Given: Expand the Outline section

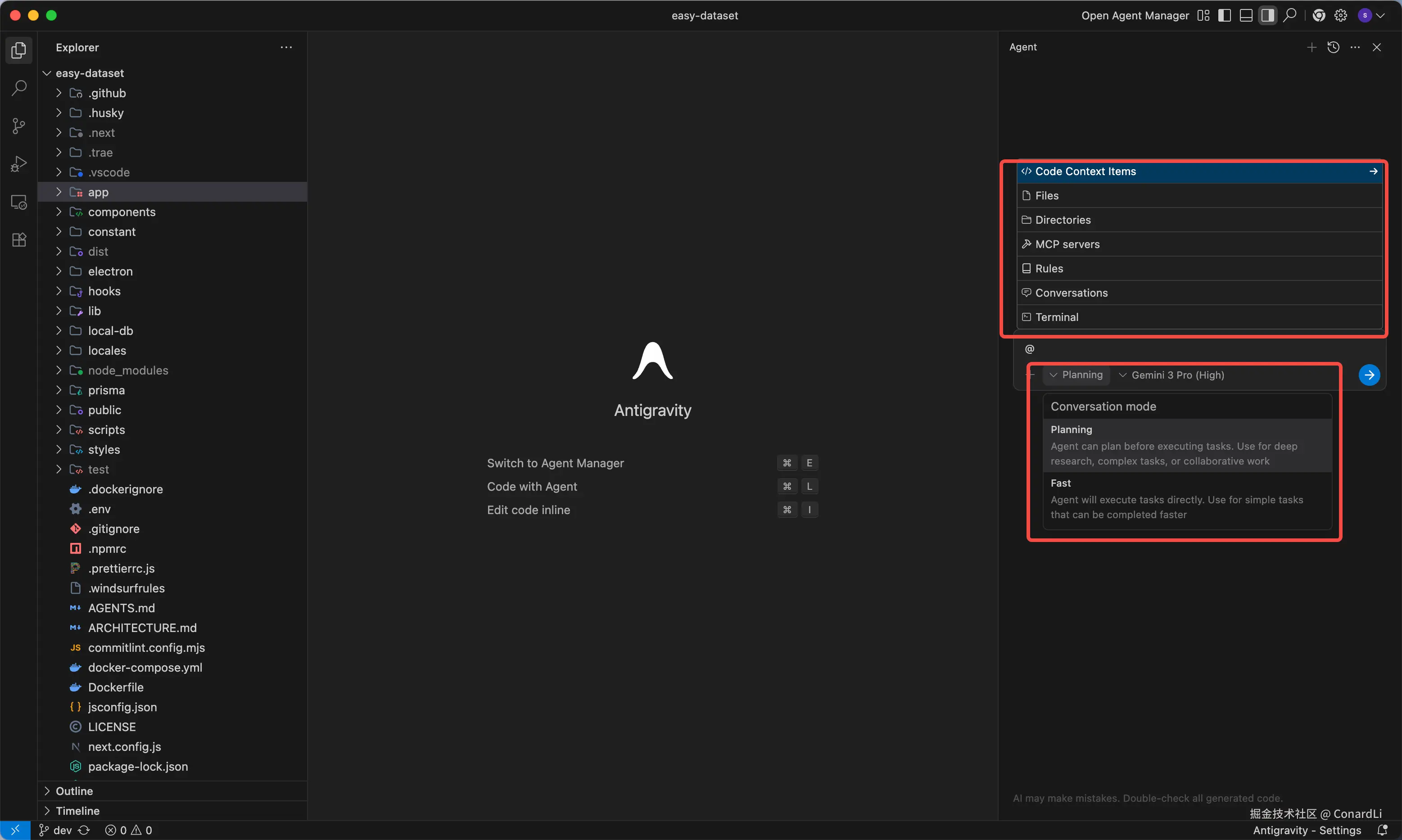Looking at the screenshot, I should click(x=74, y=791).
